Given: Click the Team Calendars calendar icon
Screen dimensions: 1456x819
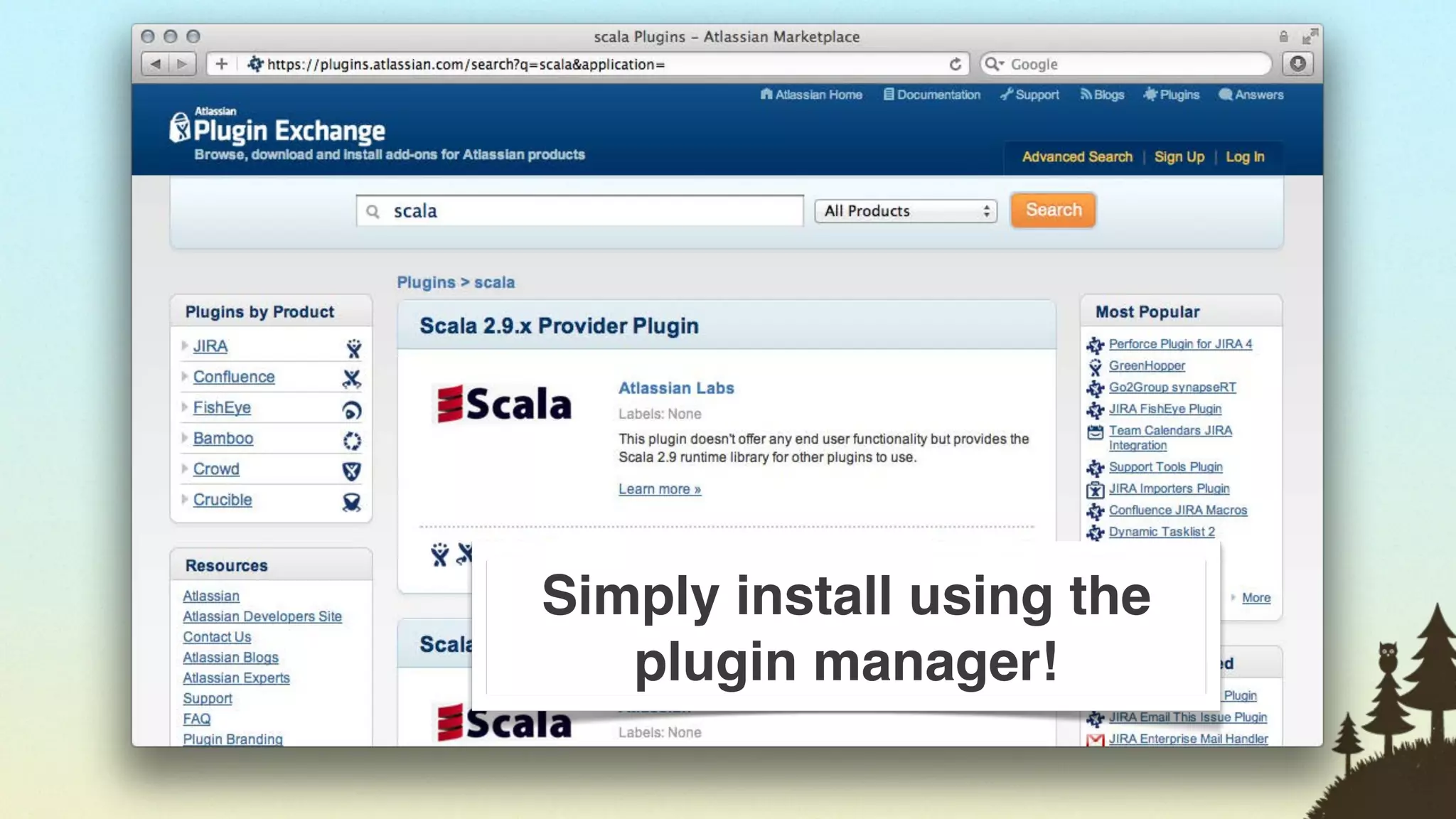Looking at the screenshot, I should 1095,432.
